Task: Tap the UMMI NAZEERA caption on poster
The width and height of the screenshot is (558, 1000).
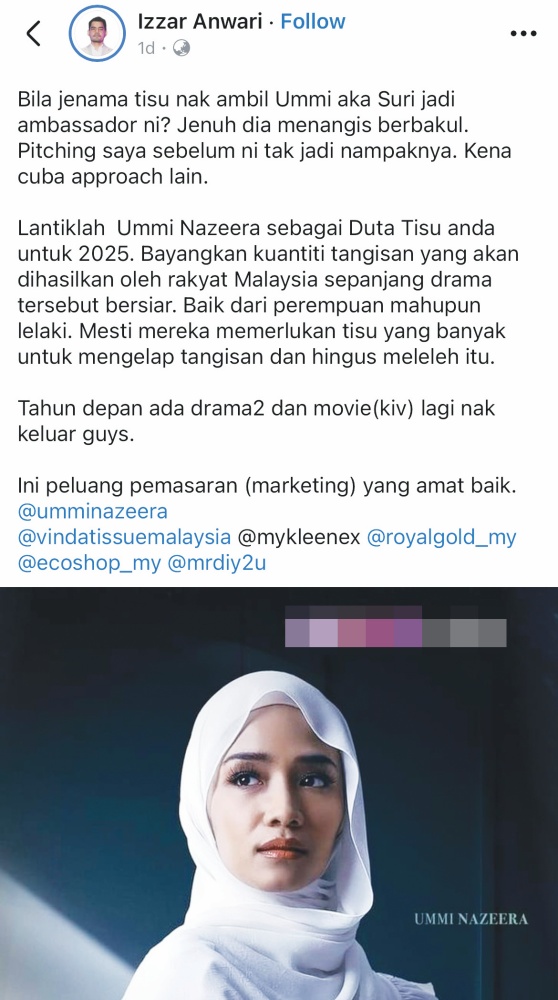Action: point(471,919)
